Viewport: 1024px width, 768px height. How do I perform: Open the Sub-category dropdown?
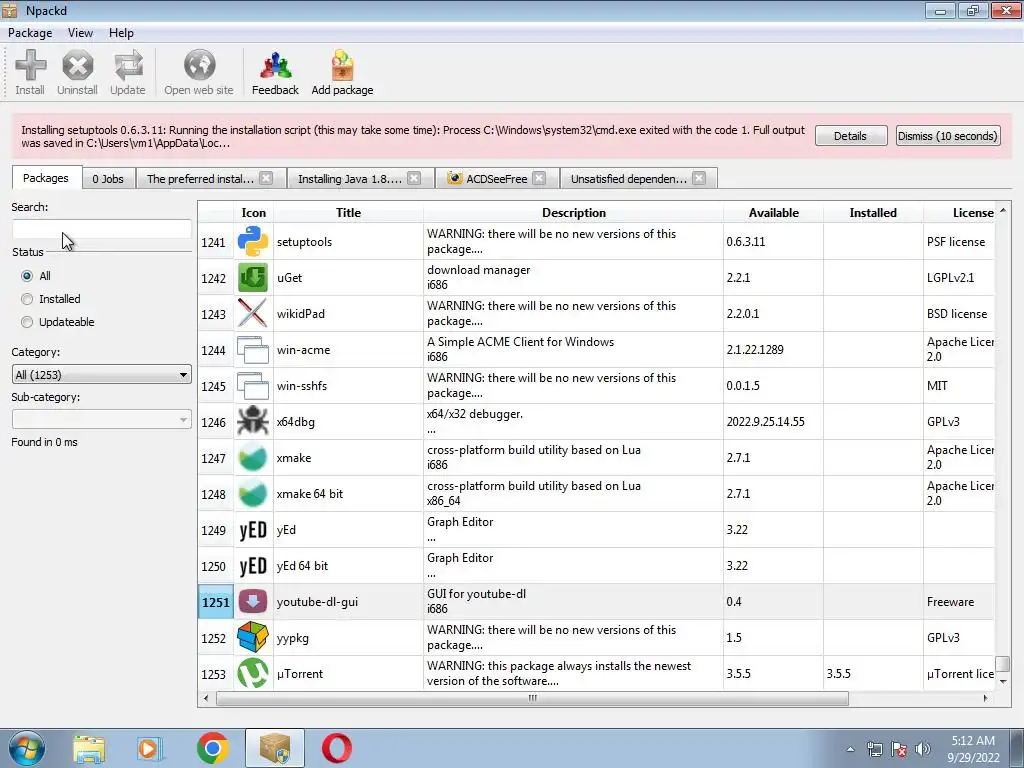(x=102, y=419)
